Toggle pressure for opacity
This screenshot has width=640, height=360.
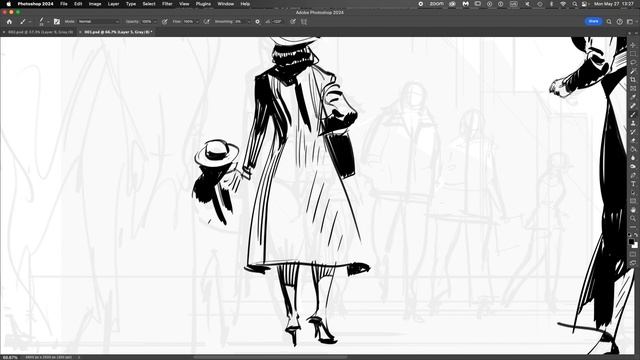tap(164, 22)
